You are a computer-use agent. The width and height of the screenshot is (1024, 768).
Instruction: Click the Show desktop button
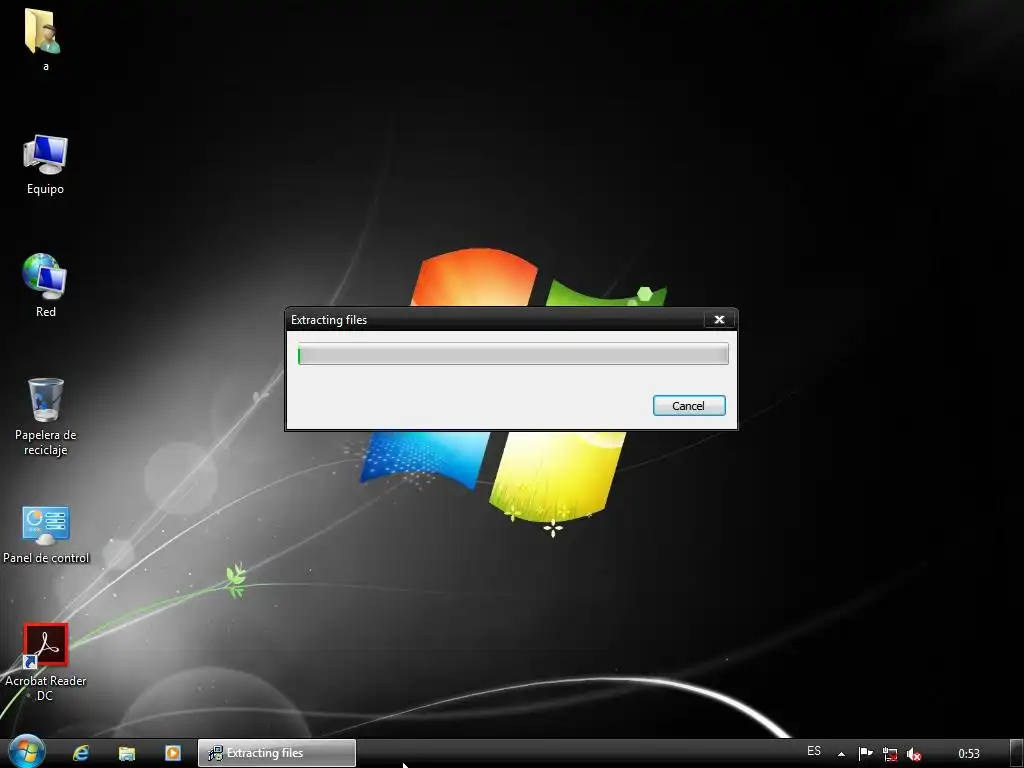click(1017, 754)
